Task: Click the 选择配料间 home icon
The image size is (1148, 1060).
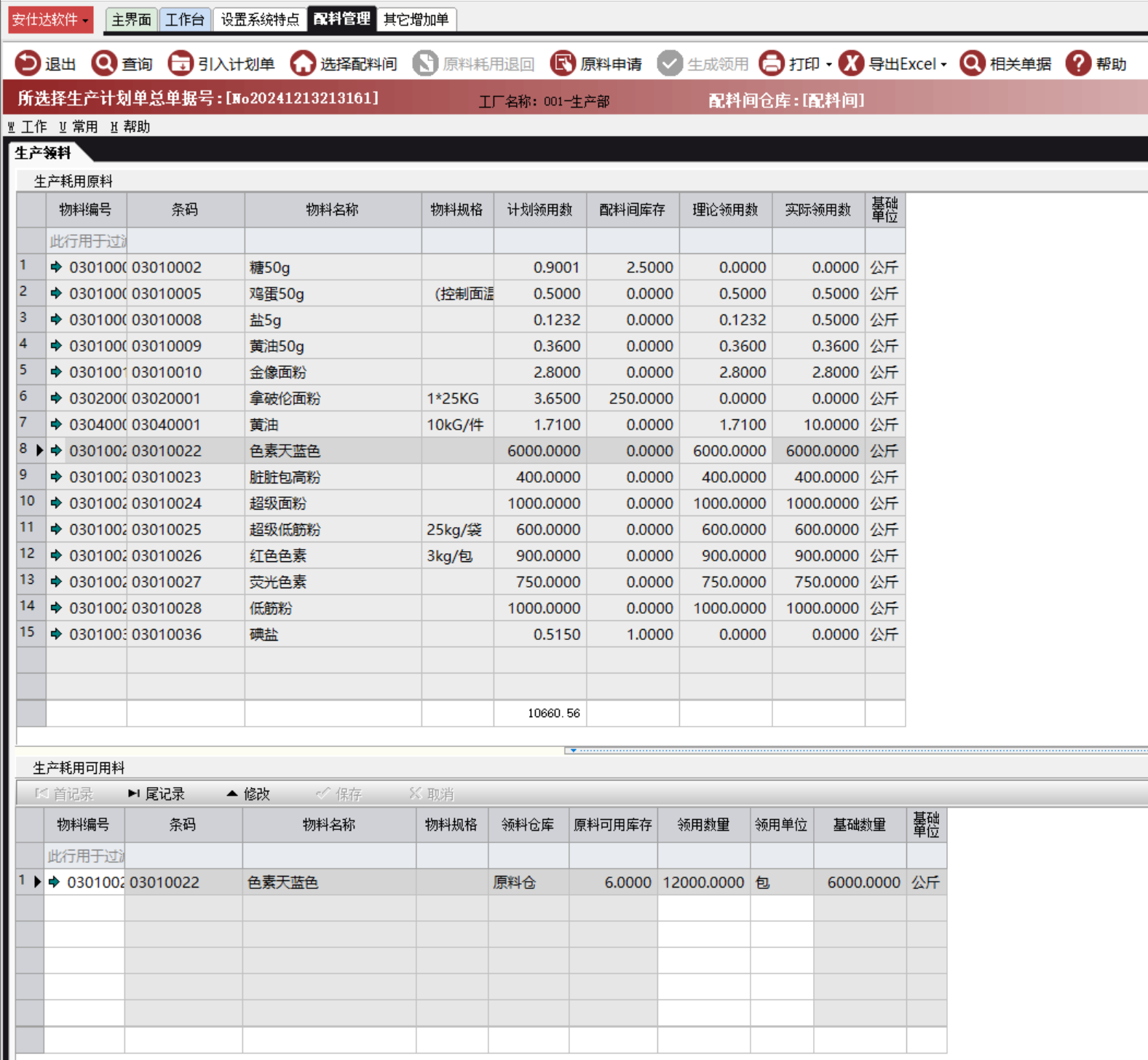Action: [303, 63]
